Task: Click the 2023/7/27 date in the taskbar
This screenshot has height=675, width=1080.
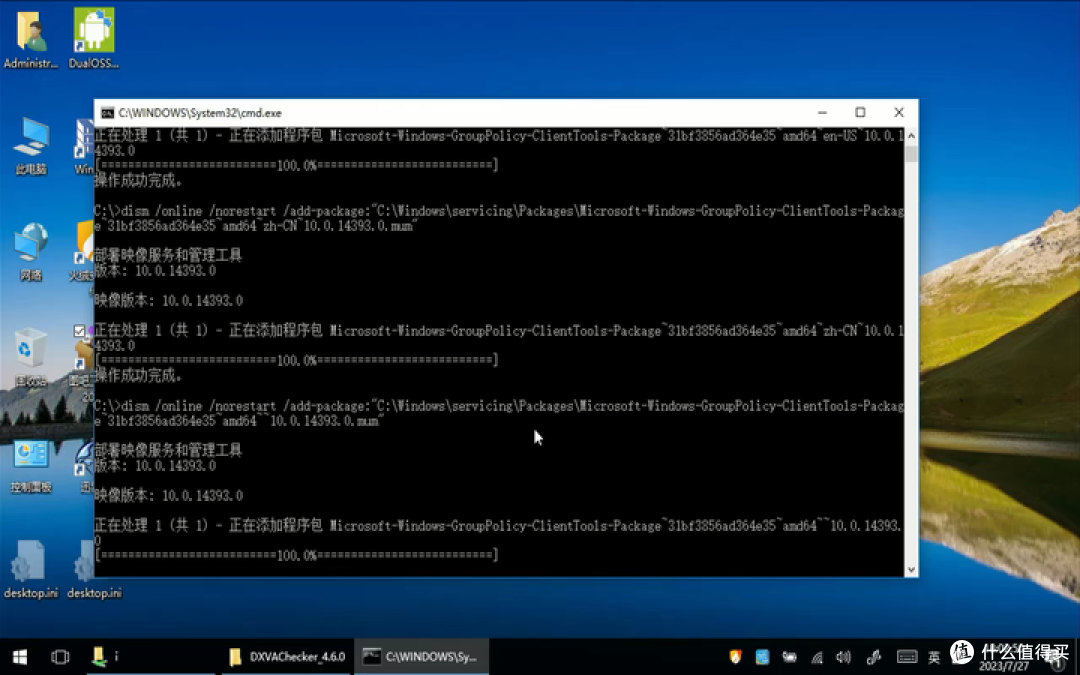Action: (x=1004, y=667)
